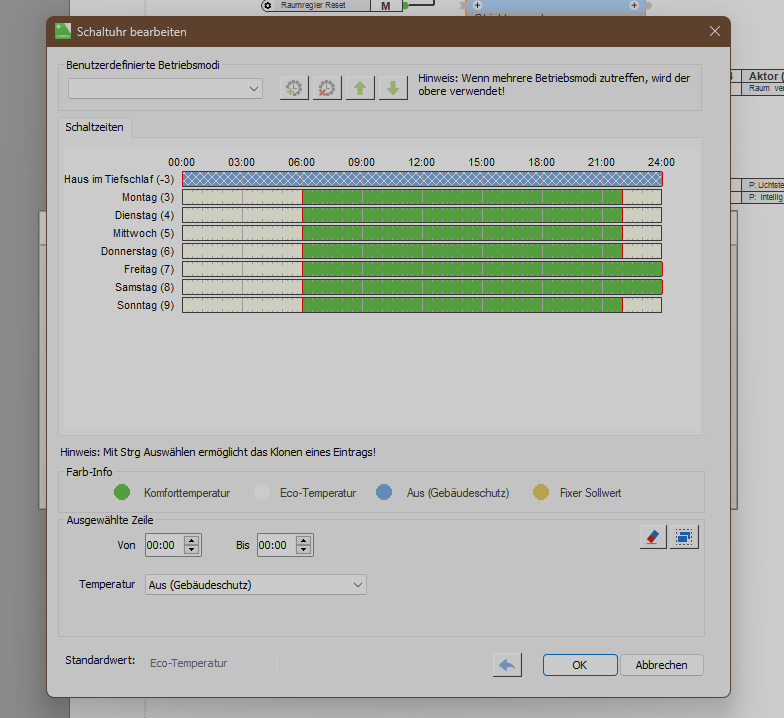The width and height of the screenshot is (784, 718).
Task: Click into the Von time input field
Action: click(x=163, y=546)
